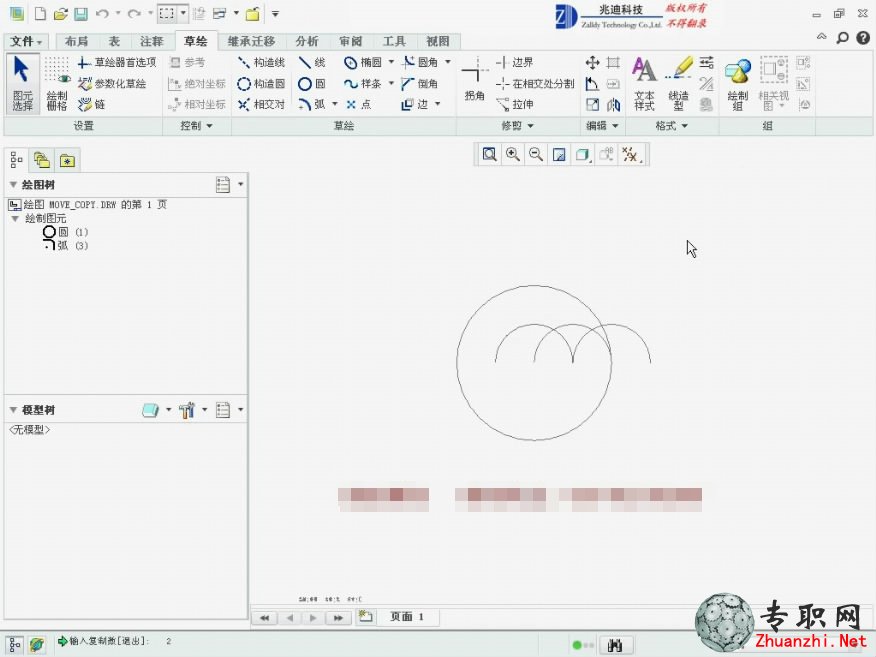Screen dimensions: 876x657
Task: Pick the 构造圆 construction circle tool
Action: pyautogui.click(x=261, y=83)
